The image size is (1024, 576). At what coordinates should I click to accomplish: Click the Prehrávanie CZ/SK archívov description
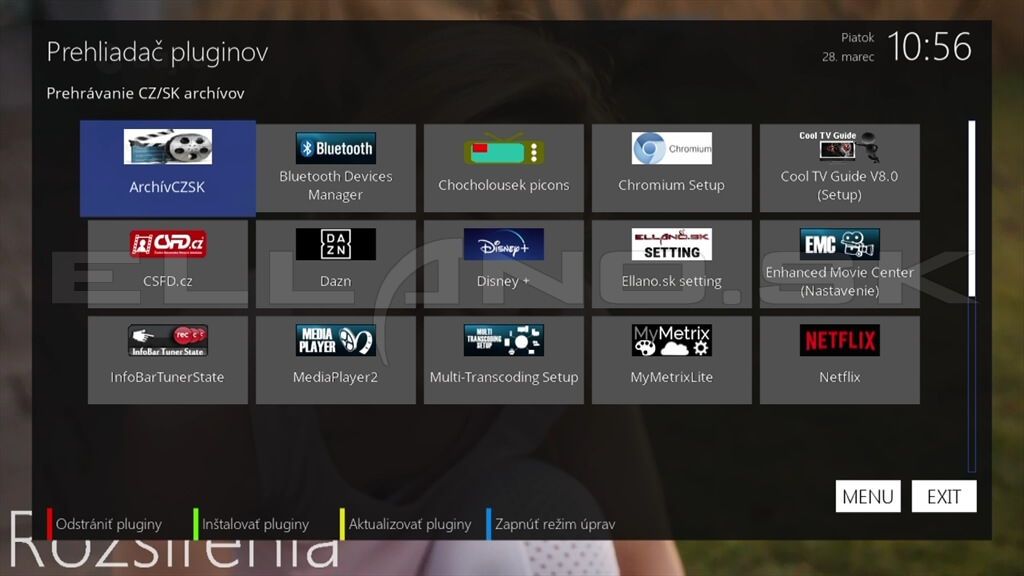tap(146, 93)
